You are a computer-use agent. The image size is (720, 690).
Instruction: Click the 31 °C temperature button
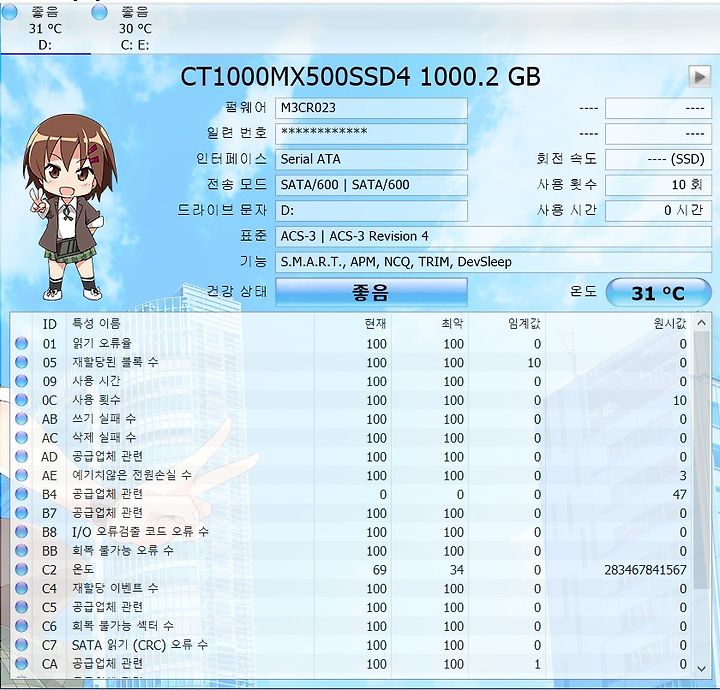point(658,292)
